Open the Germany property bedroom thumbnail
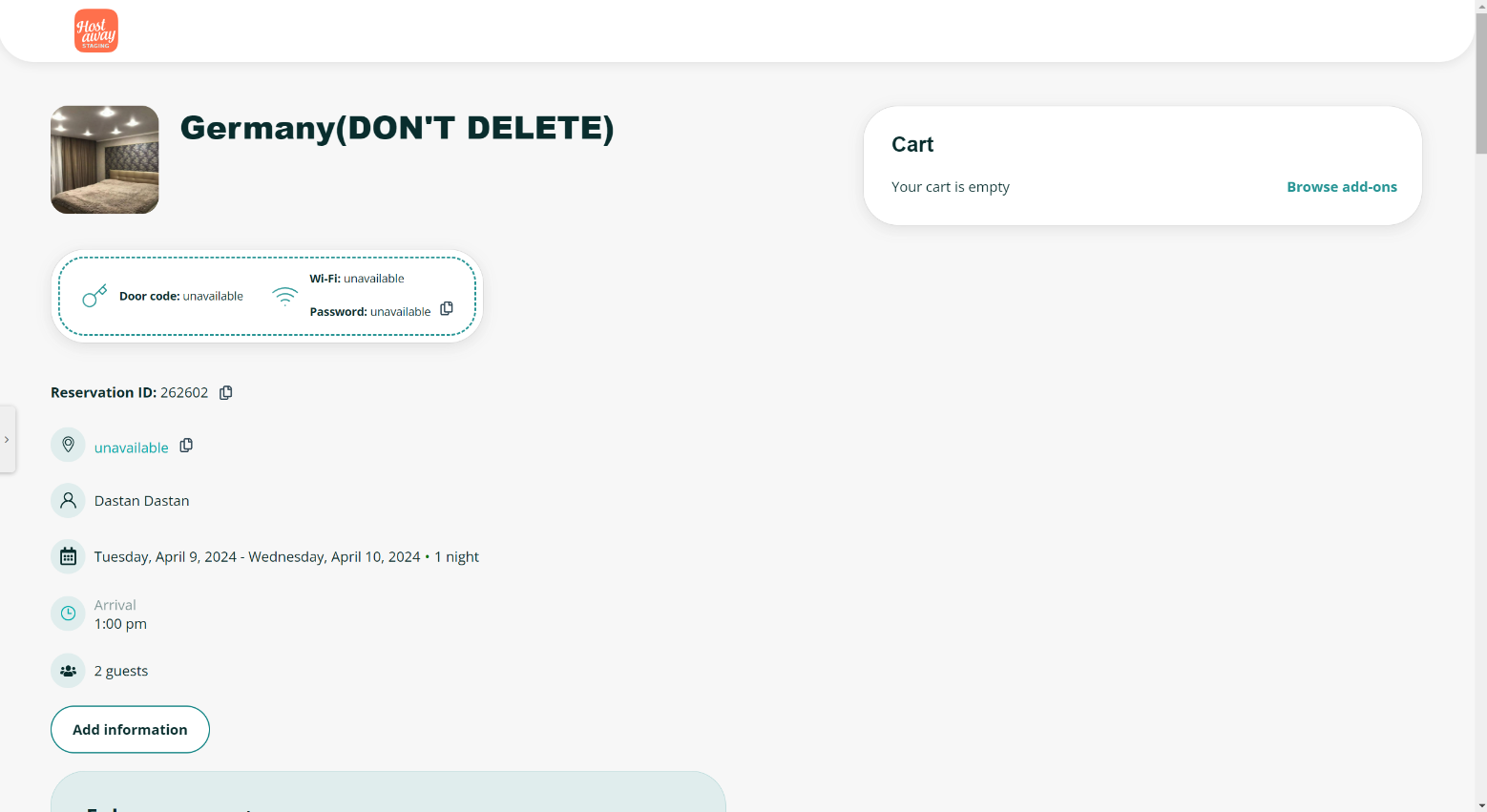The height and width of the screenshot is (812, 1487). pyautogui.click(x=105, y=159)
